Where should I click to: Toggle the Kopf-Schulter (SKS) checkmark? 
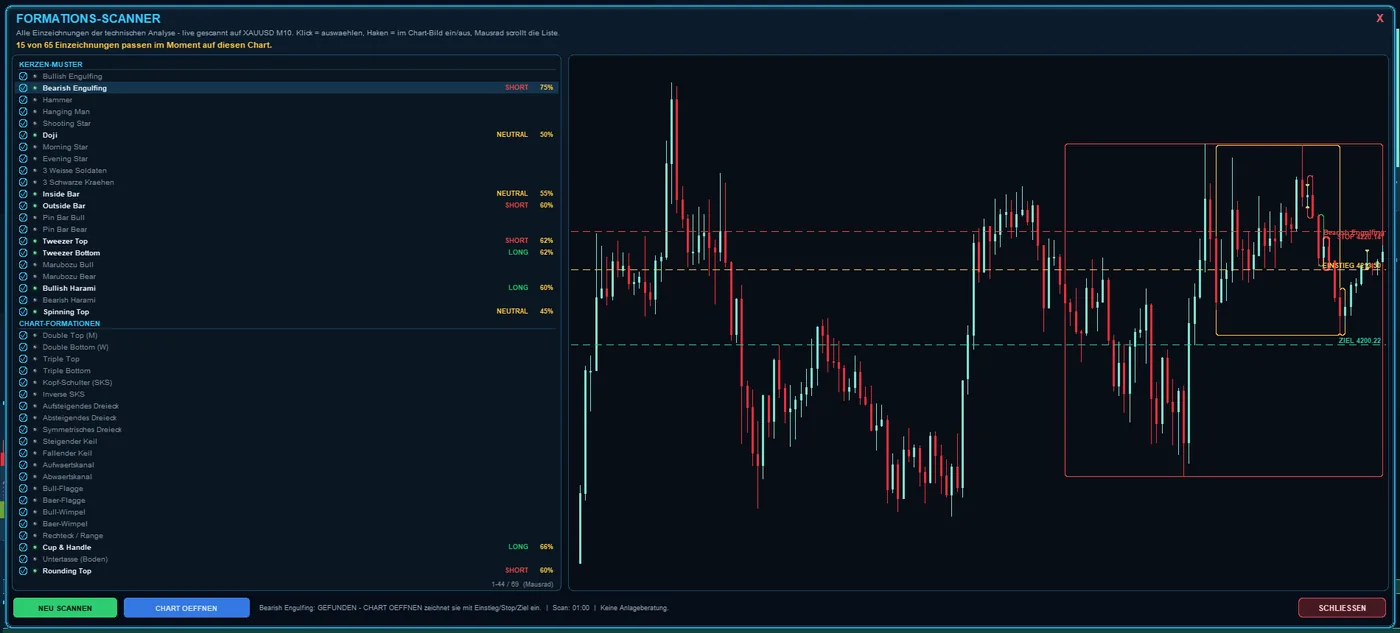tap(23, 382)
